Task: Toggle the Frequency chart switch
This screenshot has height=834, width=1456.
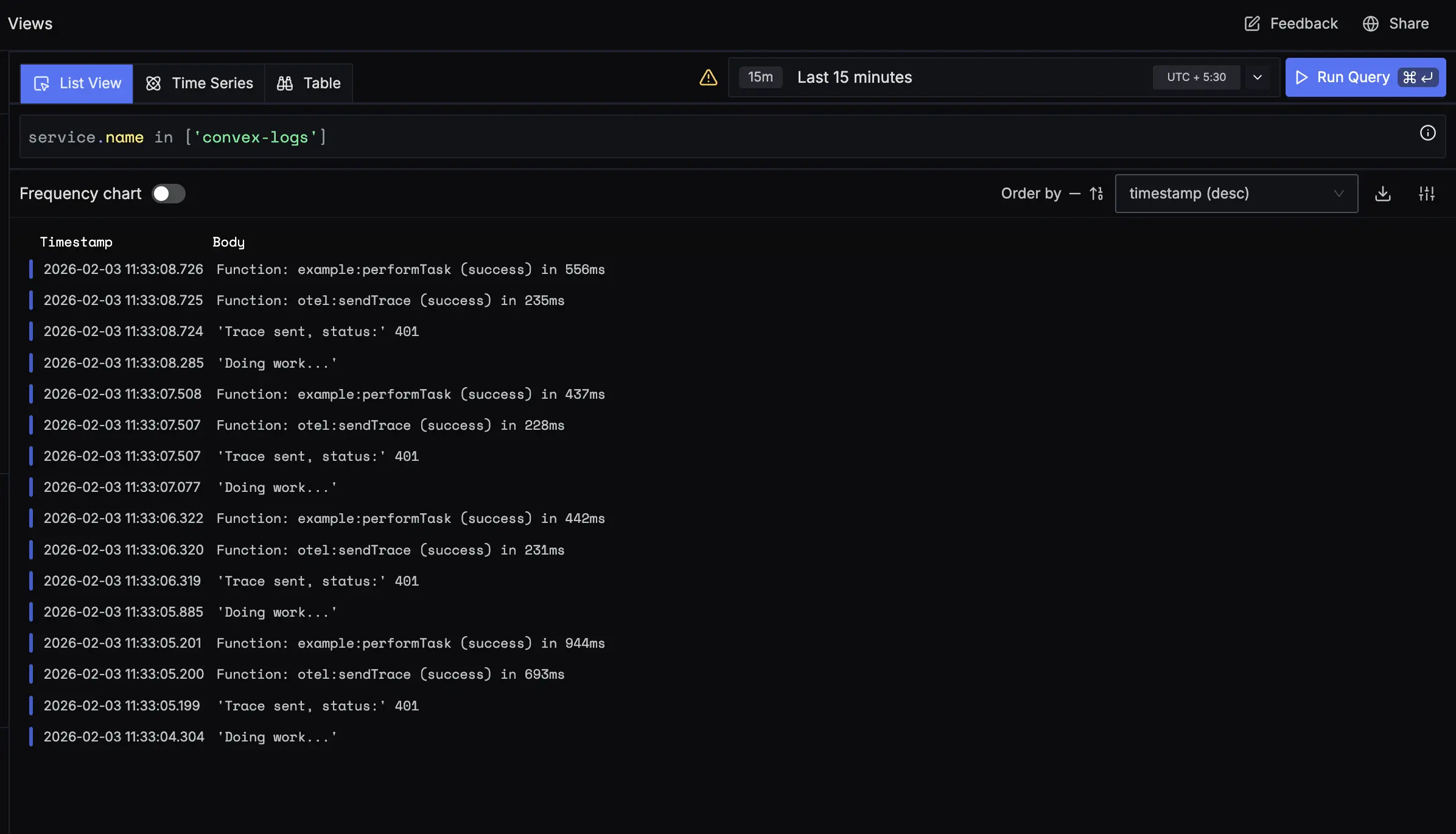Action: coord(169,194)
